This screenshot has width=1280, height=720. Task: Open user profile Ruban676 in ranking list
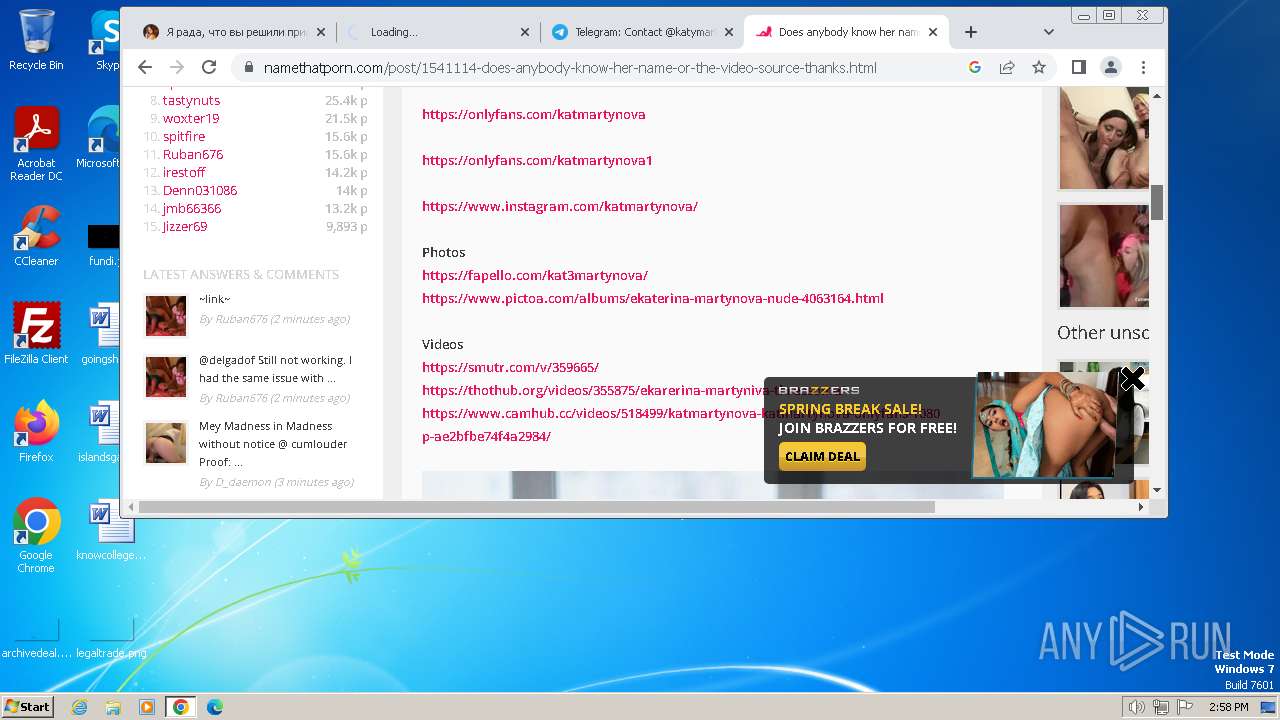point(193,154)
